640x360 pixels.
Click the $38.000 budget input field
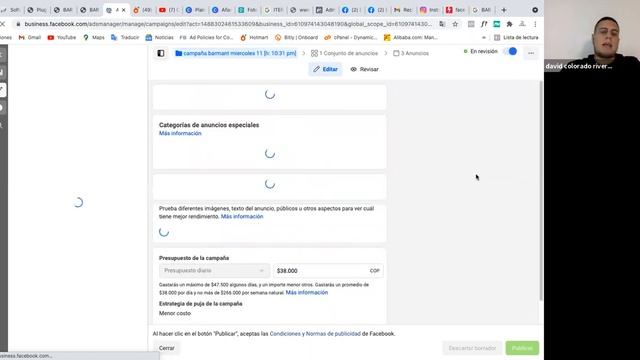point(328,271)
